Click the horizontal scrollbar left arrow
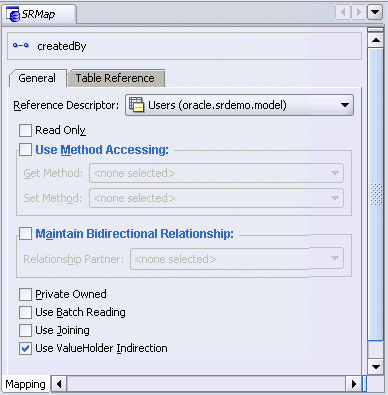Image resolution: width=388 pixels, height=395 pixels. point(59,384)
